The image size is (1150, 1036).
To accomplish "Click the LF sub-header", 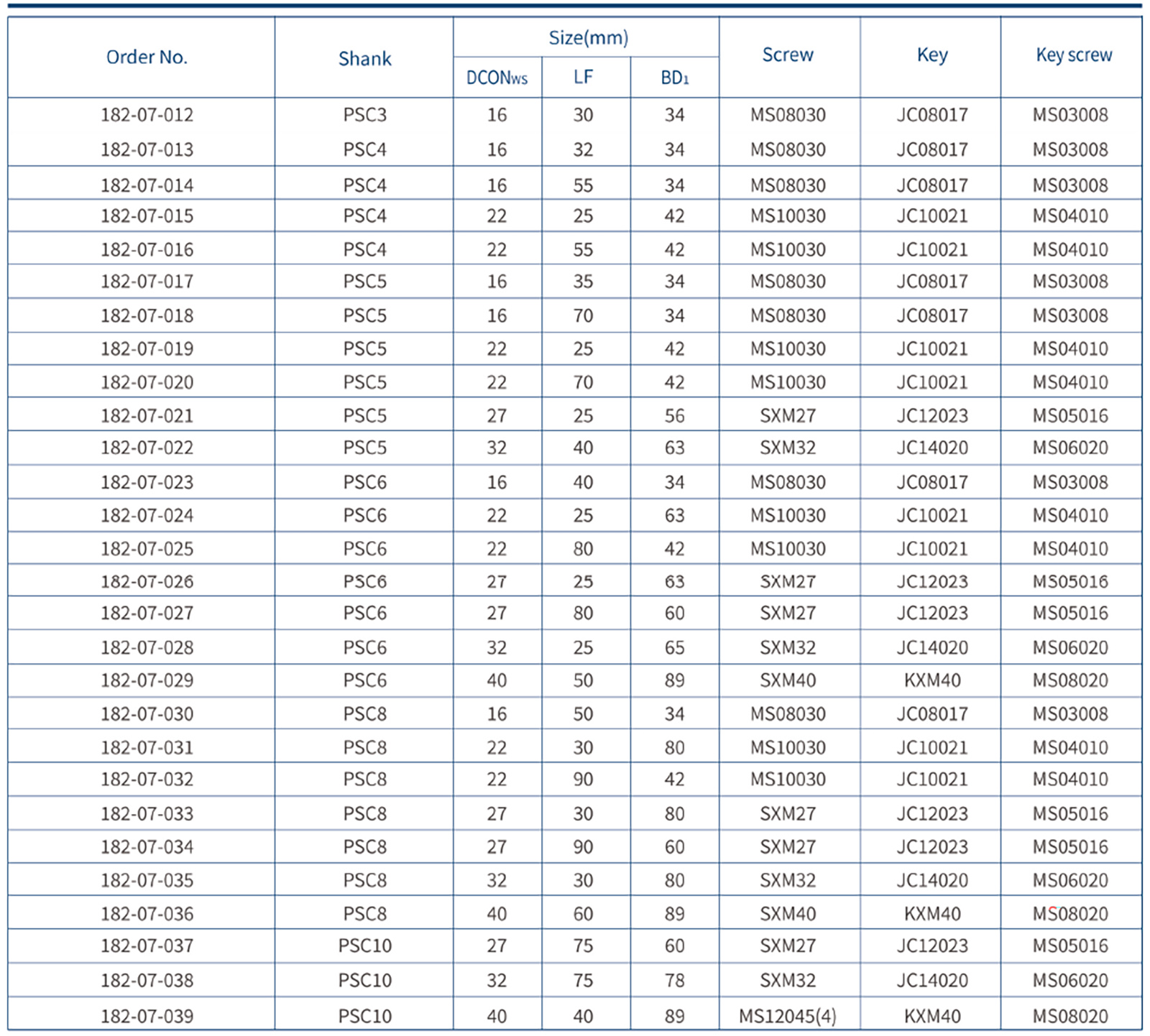I will click(x=583, y=77).
